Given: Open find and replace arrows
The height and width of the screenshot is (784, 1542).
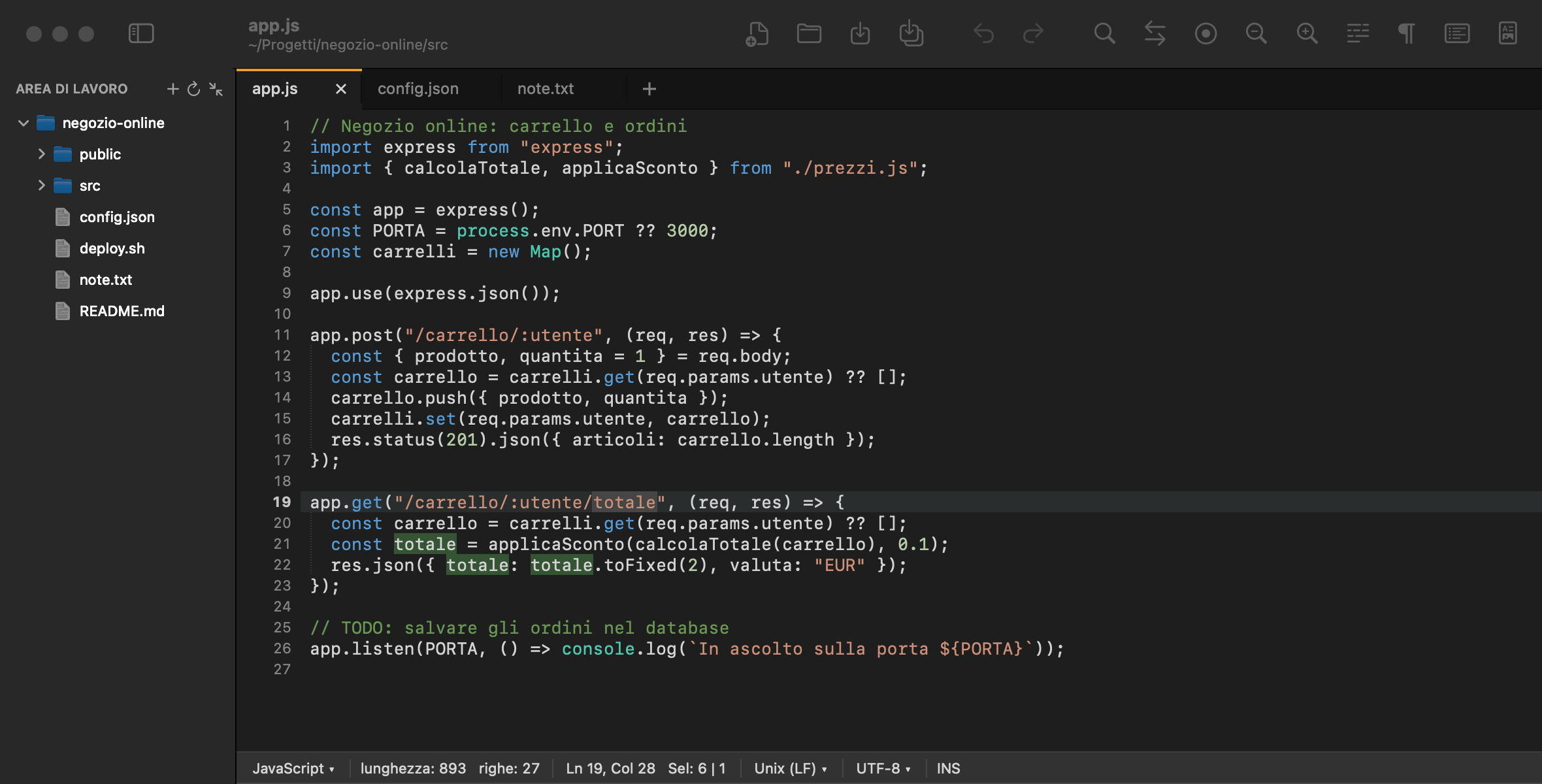Looking at the screenshot, I should click(1155, 33).
